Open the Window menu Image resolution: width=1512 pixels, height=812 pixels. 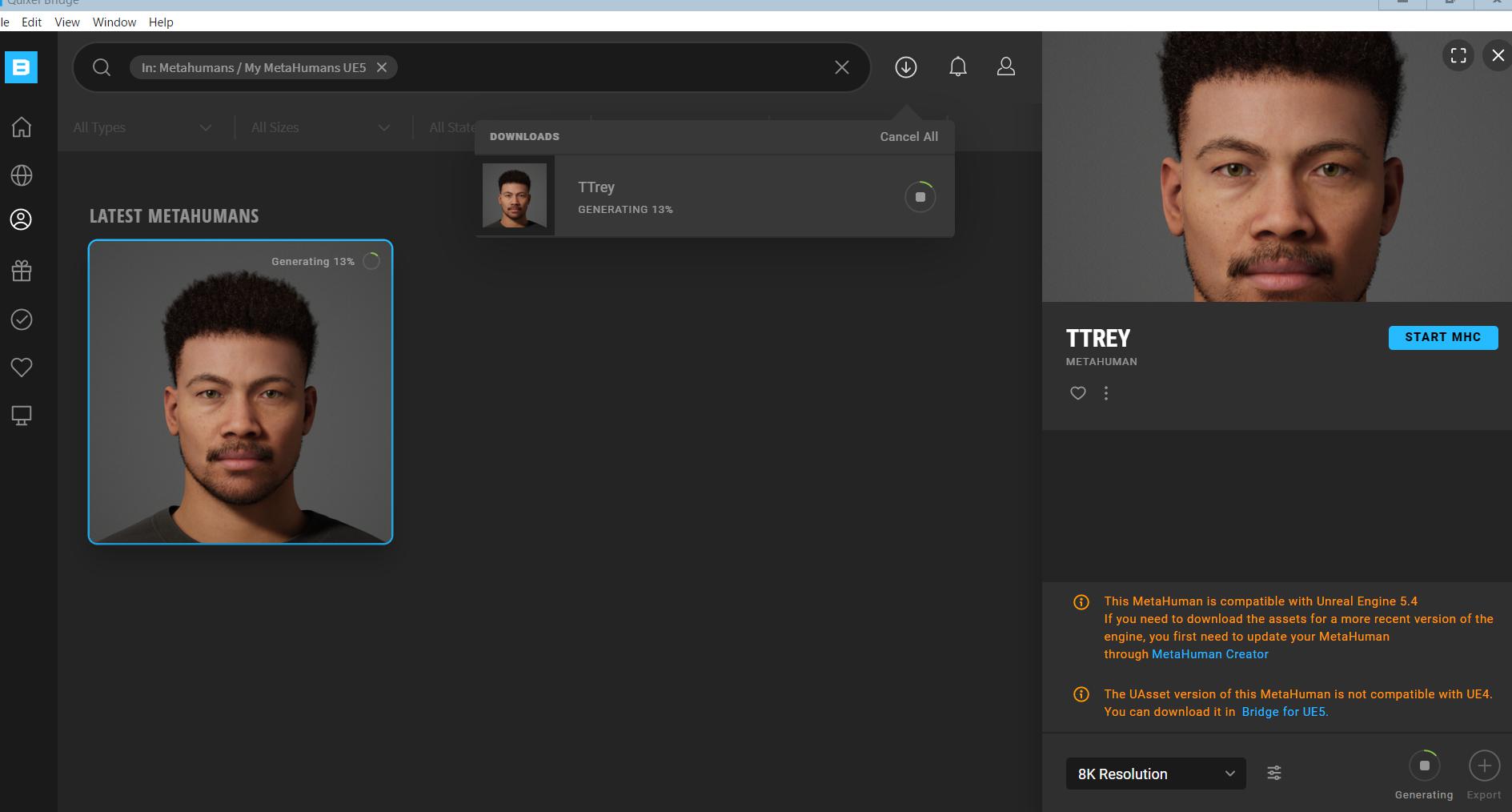(114, 22)
